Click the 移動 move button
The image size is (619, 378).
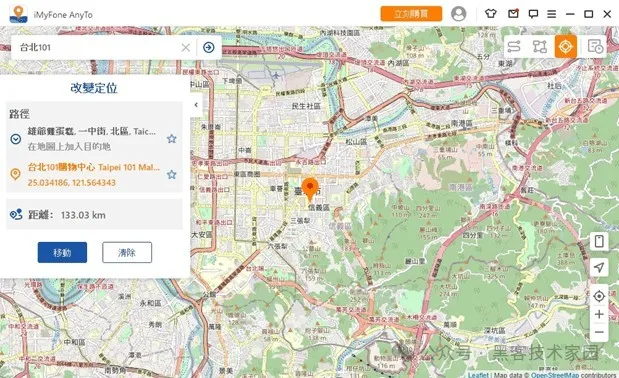[62, 253]
